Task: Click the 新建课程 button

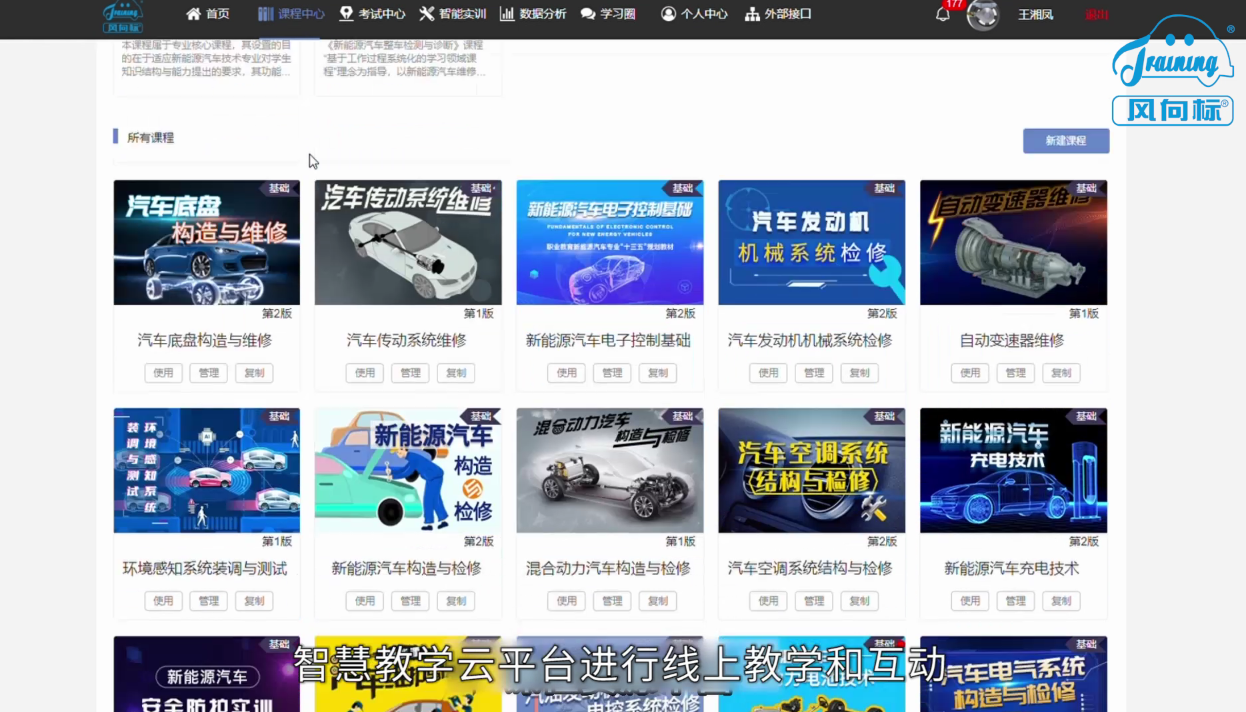Action: 1065,141
